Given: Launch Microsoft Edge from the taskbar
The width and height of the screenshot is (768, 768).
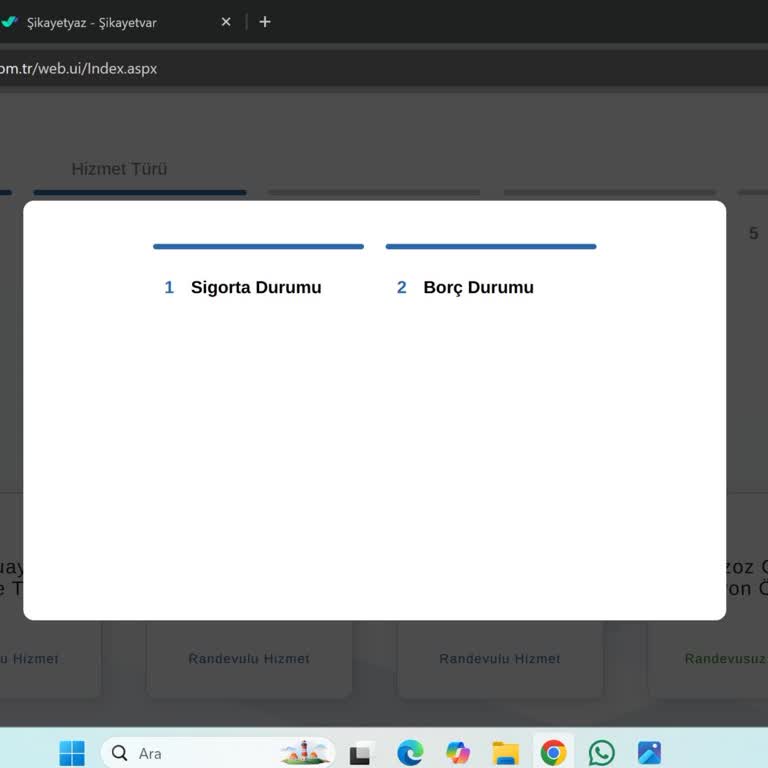Looking at the screenshot, I should coord(410,753).
